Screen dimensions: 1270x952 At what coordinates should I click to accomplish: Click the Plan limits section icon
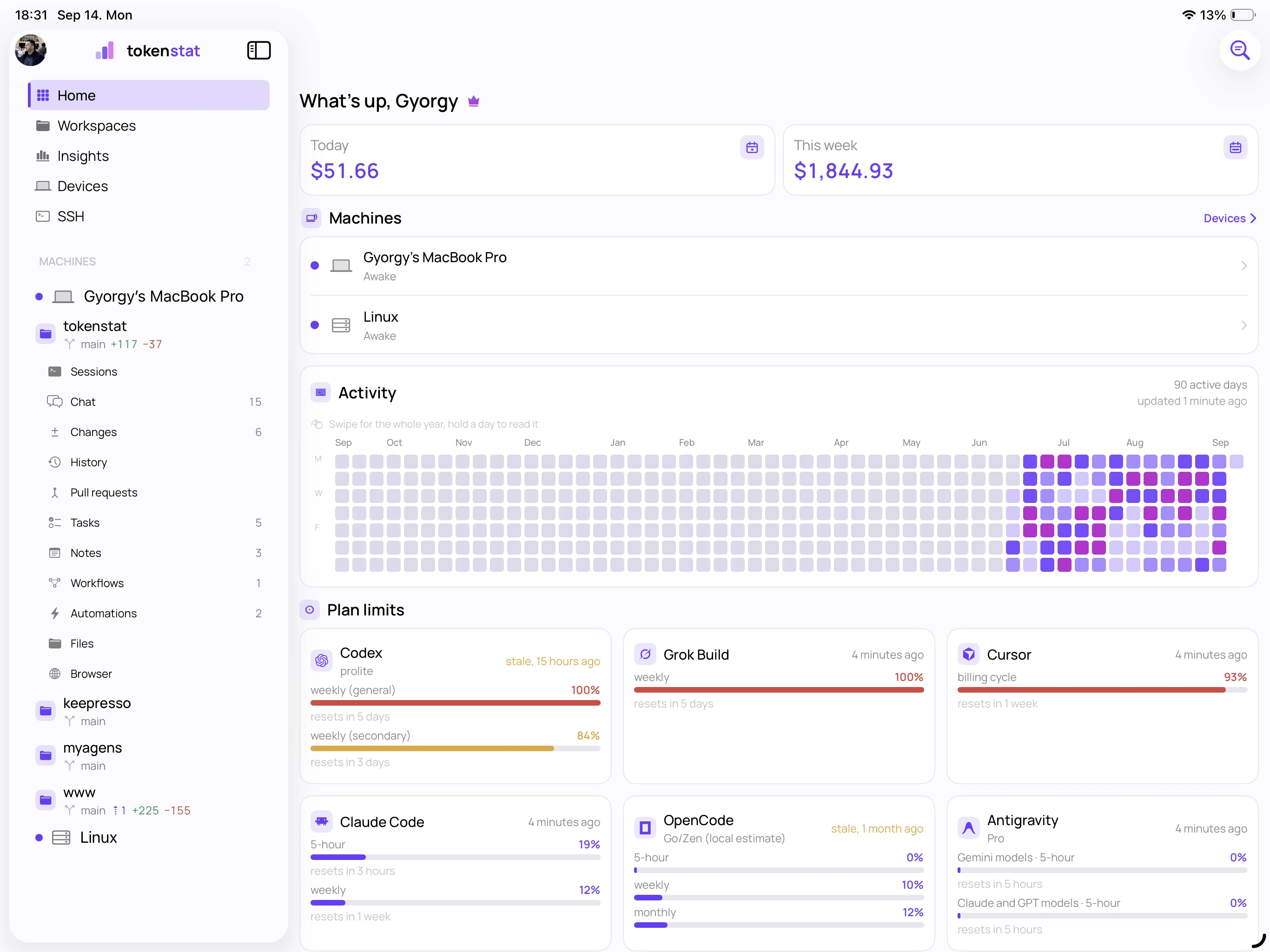click(x=310, y=610)
